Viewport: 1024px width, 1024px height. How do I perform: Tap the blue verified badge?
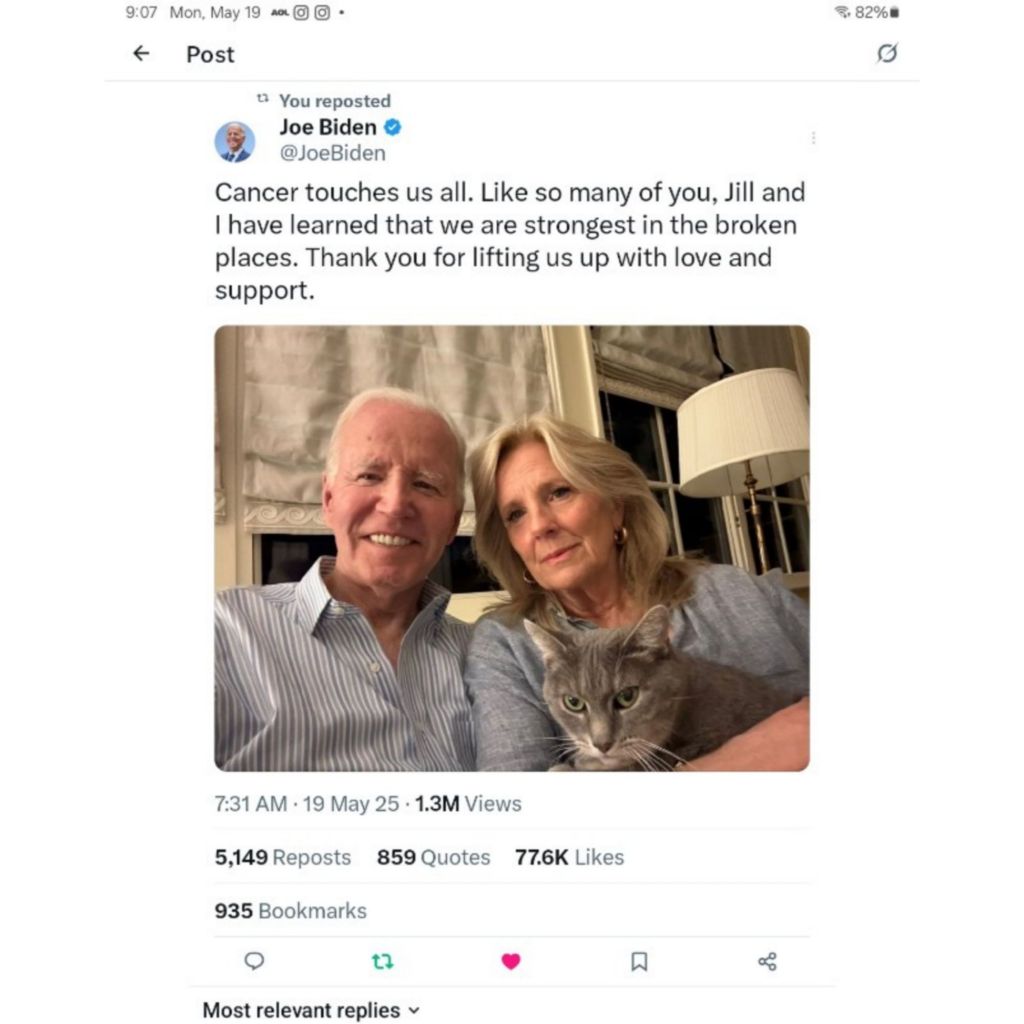394,128
